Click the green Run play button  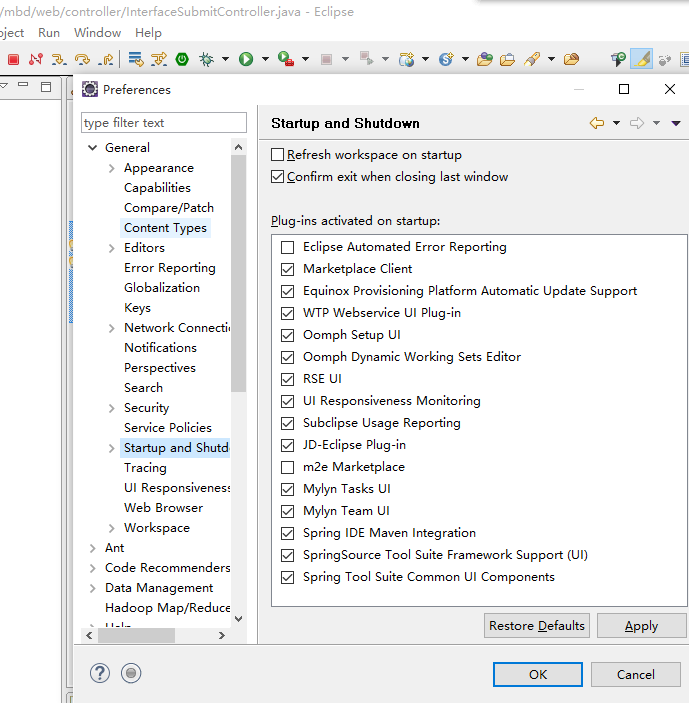(246, 59)
